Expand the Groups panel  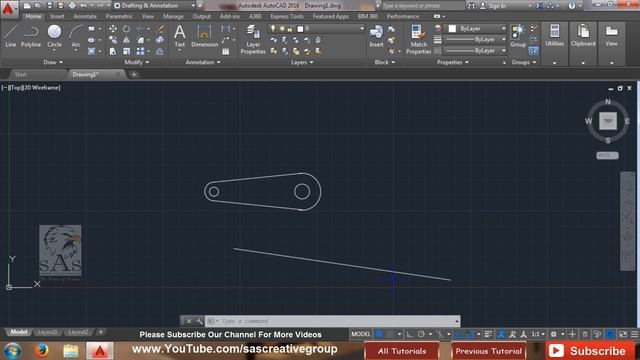pyautogui.click(x=524, y=62)
